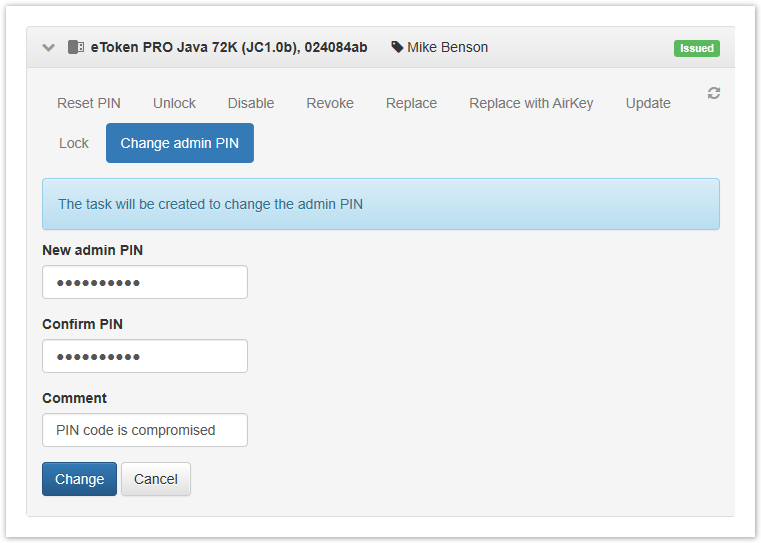Open the Replace tab
The image size is (761, 543).
click(411, 103)
